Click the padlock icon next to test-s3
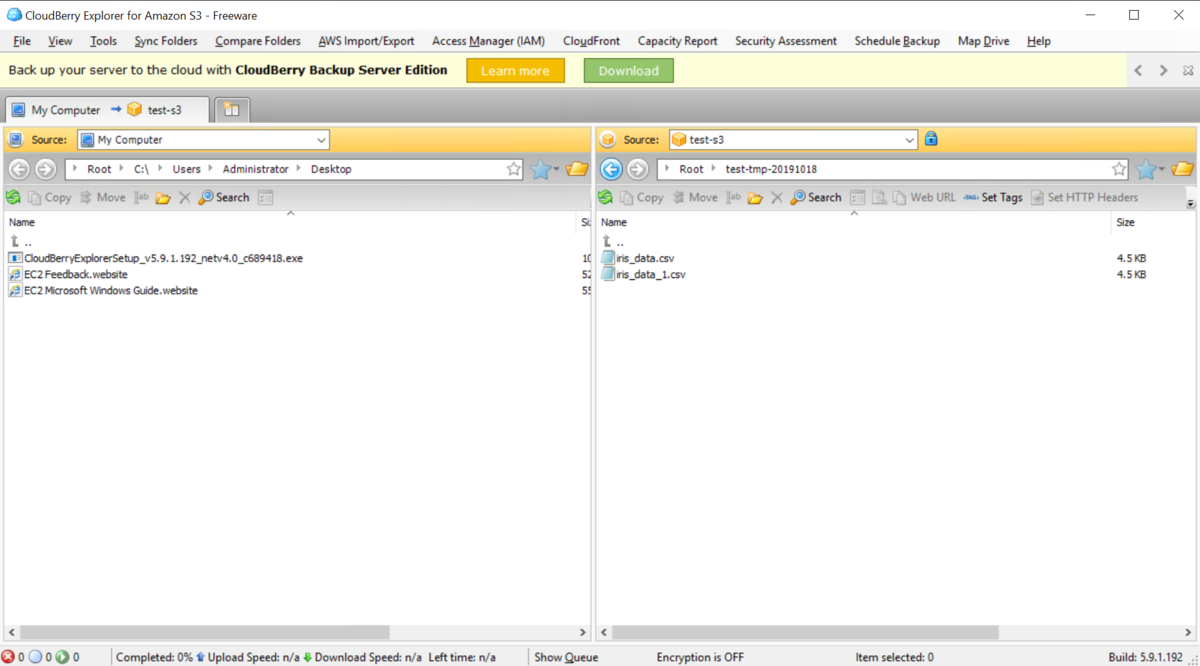Screen dimensions: 1200x666 [931, 139]
